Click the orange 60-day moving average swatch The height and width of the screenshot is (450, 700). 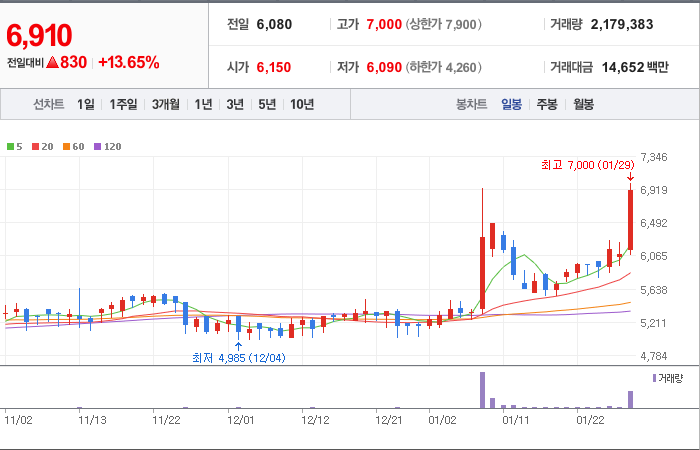[66, 146]
